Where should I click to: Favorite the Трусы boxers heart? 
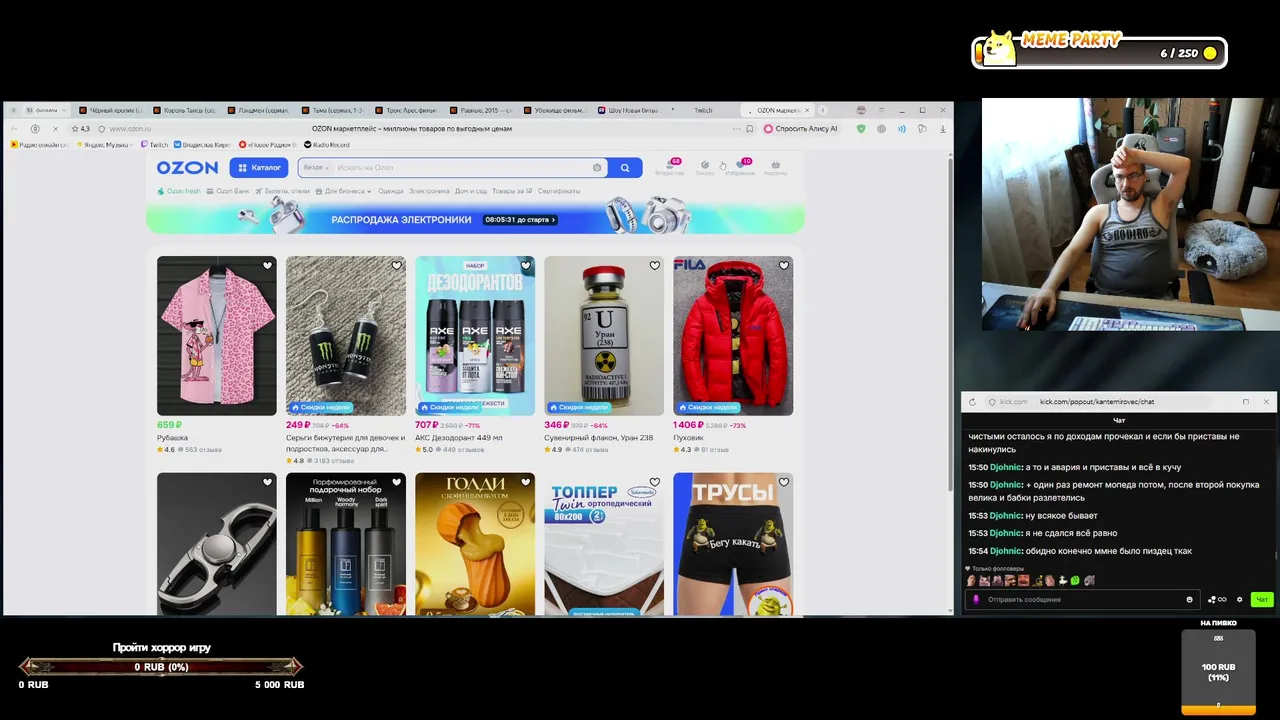pyautogui.click(x=783, y=482)
